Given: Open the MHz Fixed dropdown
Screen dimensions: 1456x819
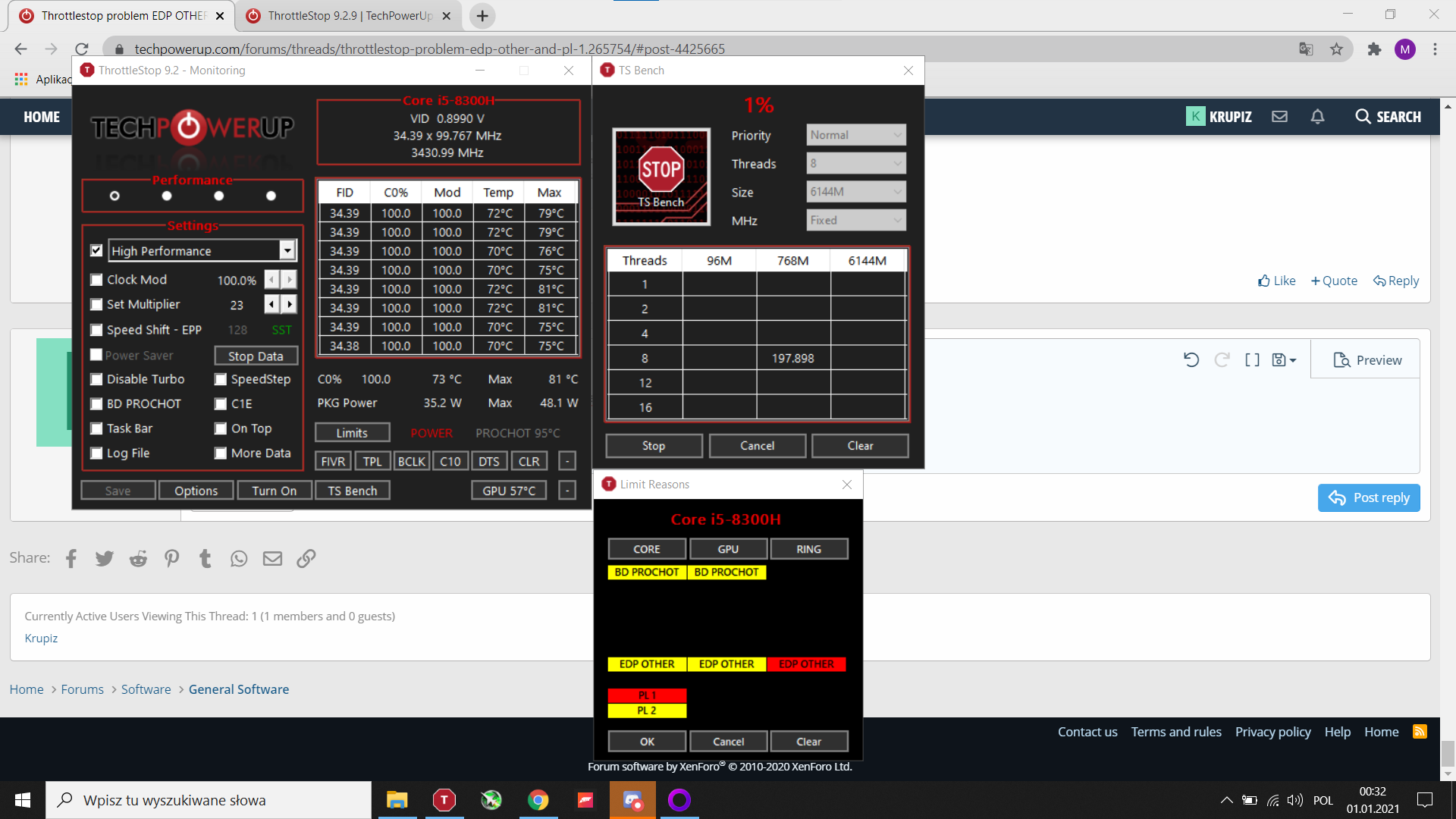Looking at the screenshot, I should pos(856,221).
